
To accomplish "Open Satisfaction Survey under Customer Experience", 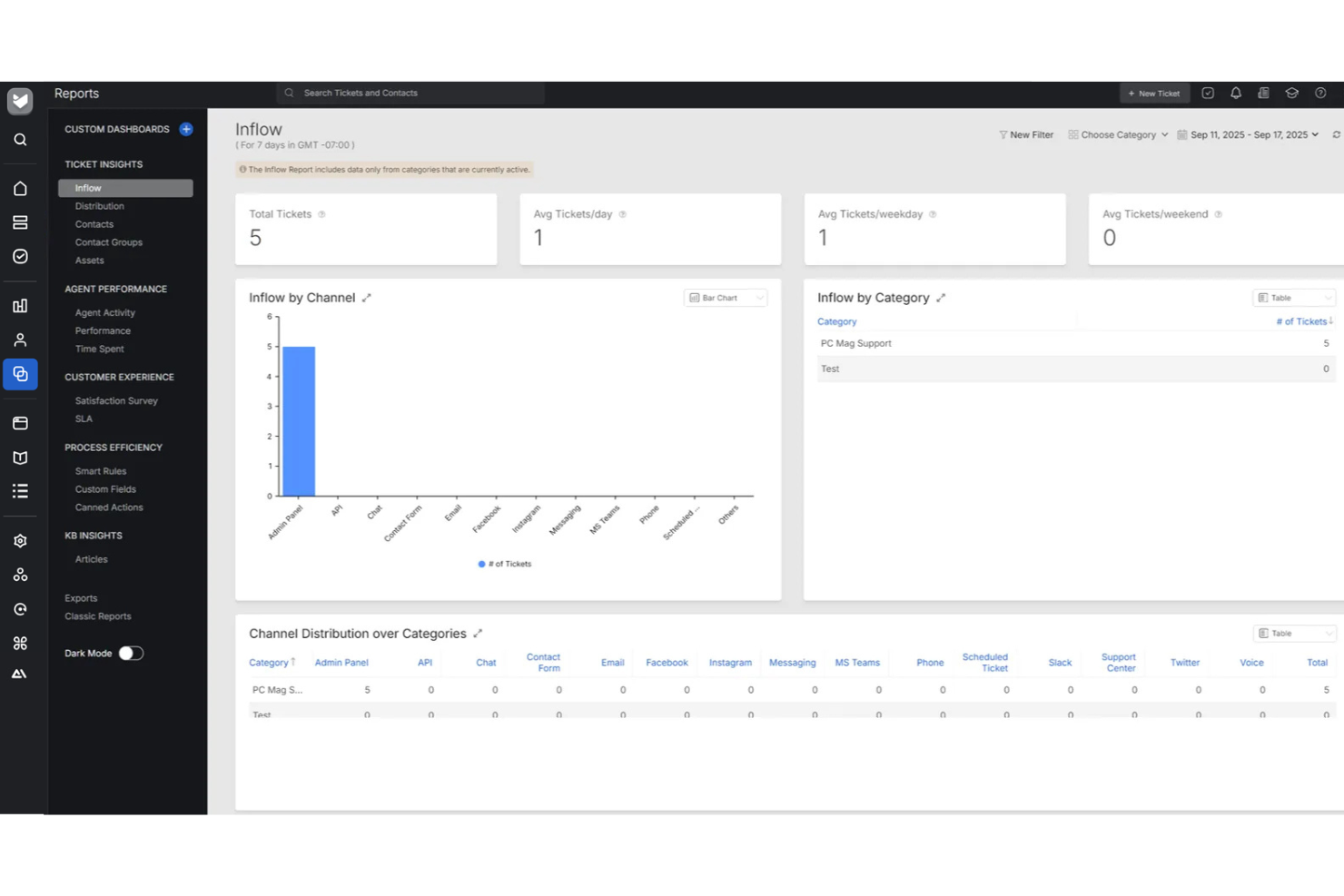I will click(x=116, y=400).
